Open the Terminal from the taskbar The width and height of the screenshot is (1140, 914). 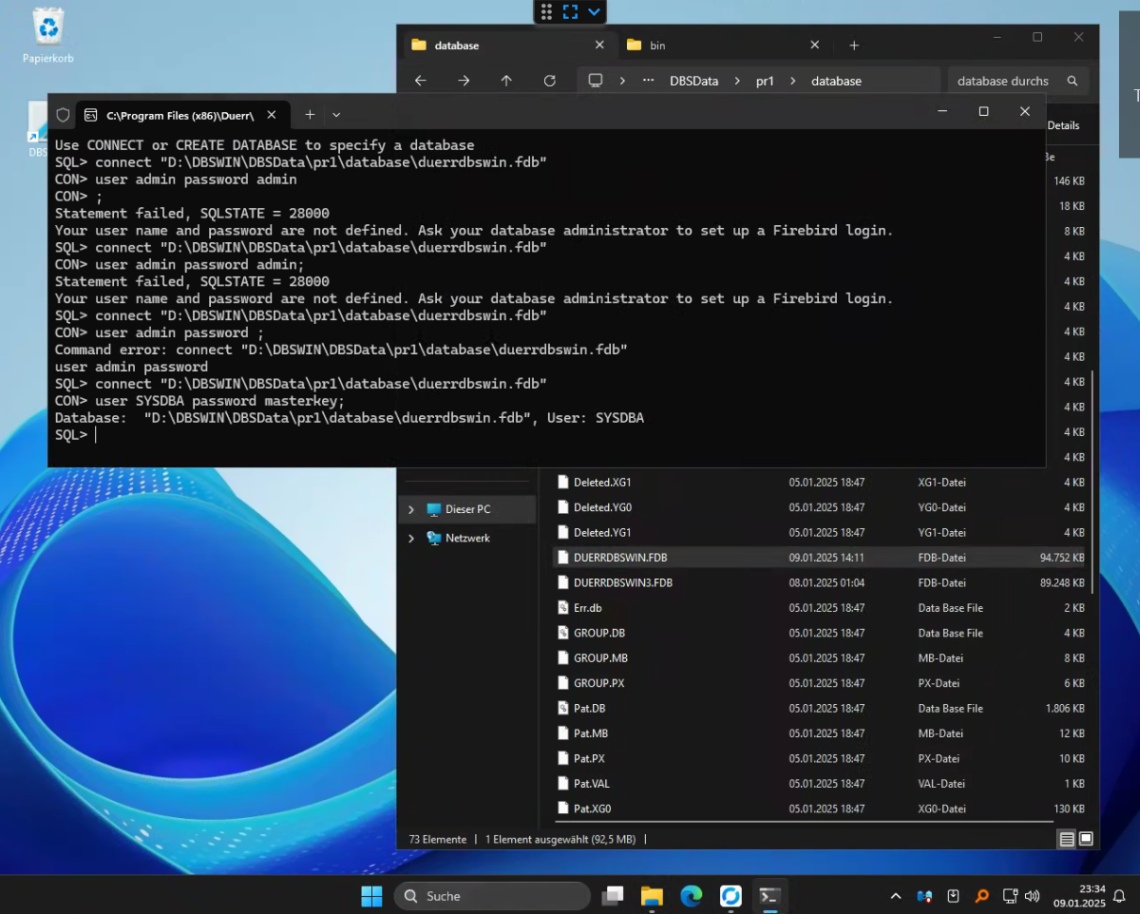coord(768,896)
